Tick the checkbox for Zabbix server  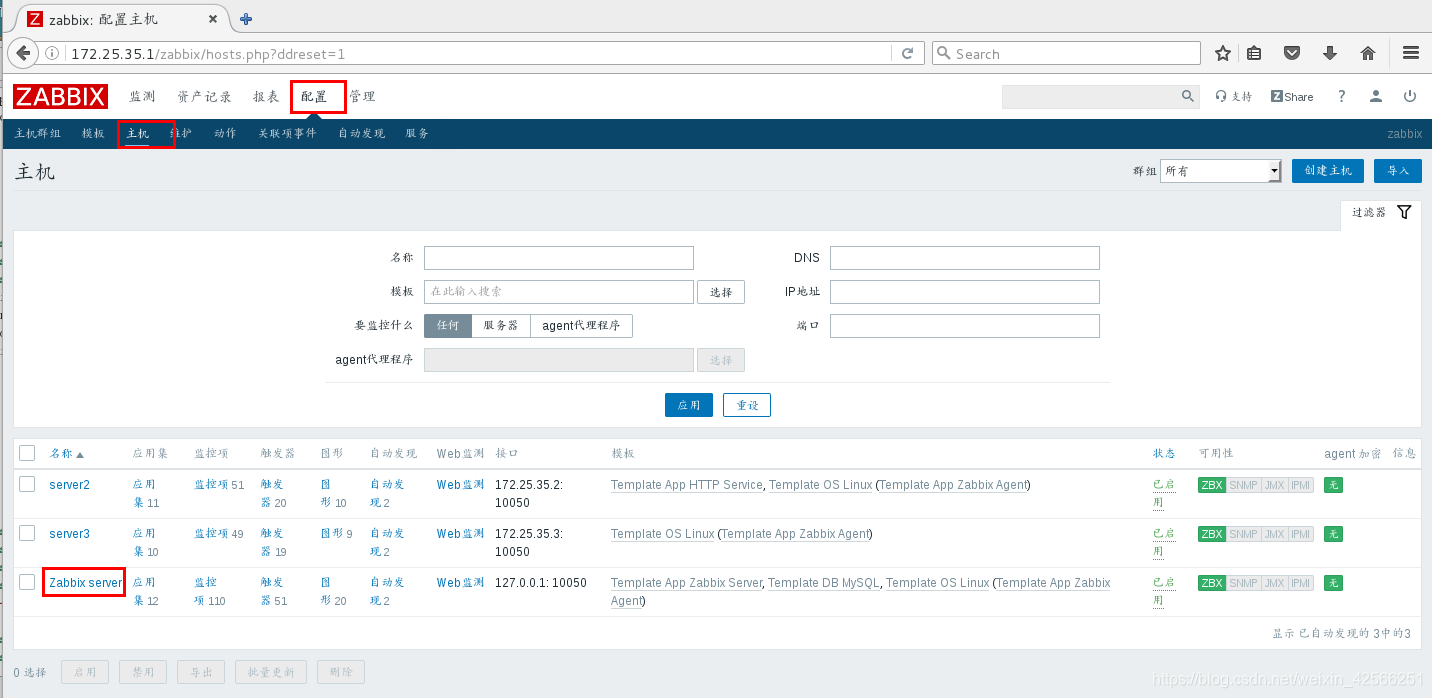coord(27,582)
